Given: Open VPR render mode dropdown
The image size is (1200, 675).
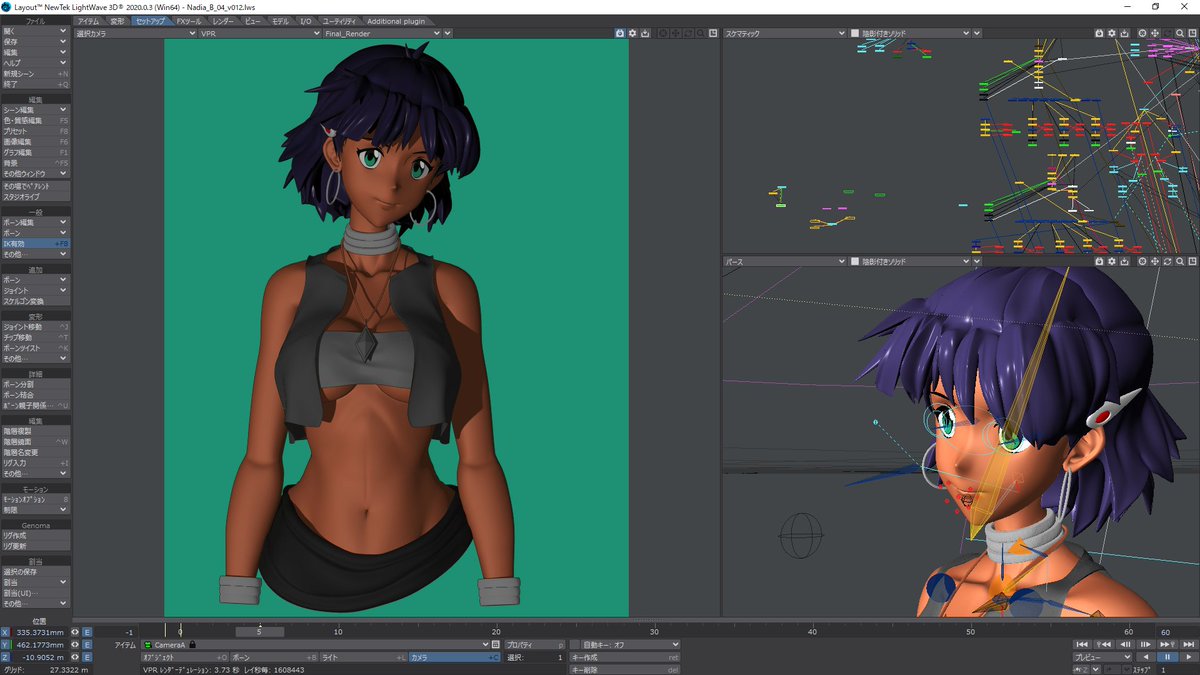Looking at the screenshot, I should point(258,33).
